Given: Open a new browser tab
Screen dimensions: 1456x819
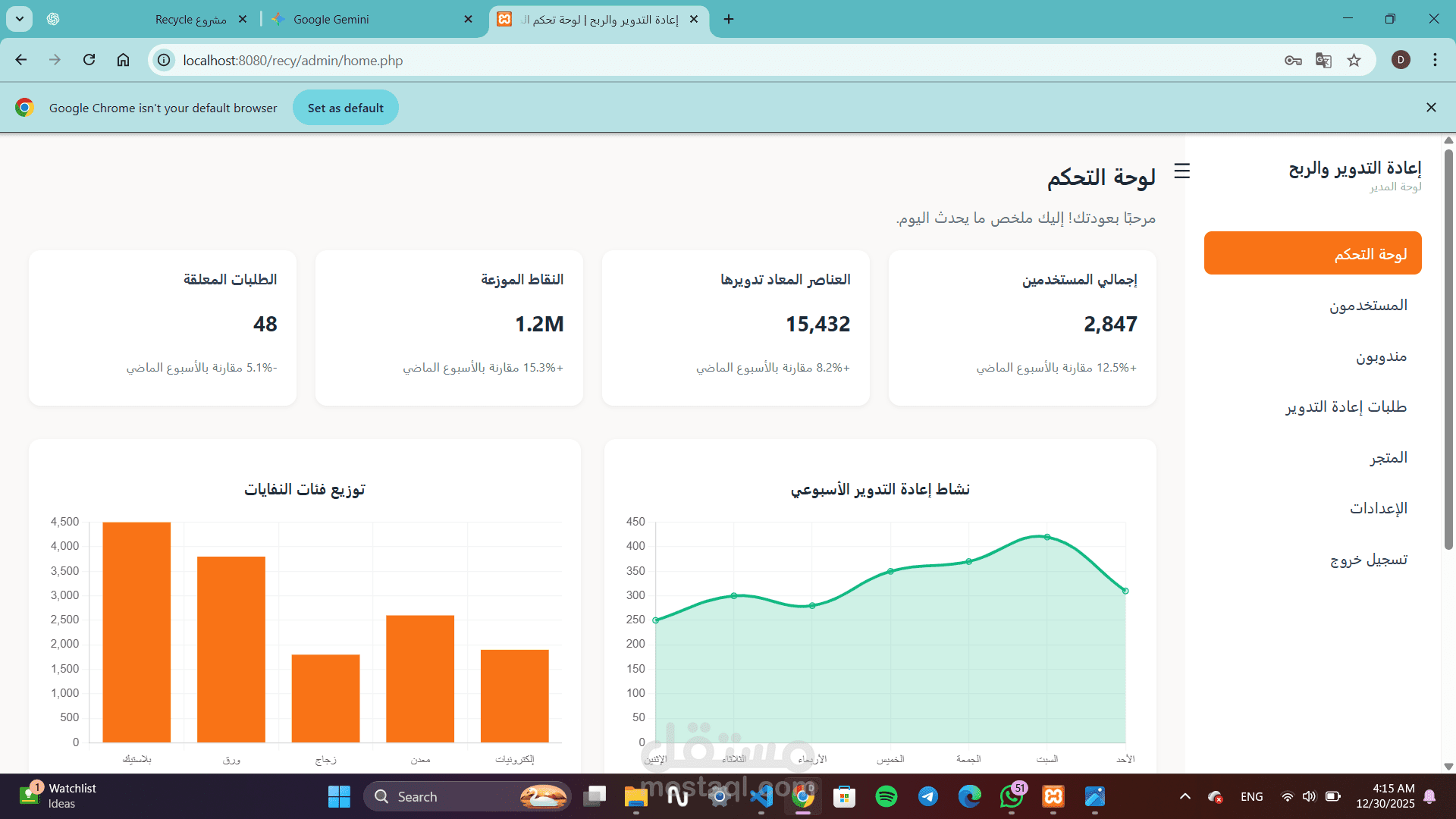Looking at the screenshot, I should click(729, 19).
